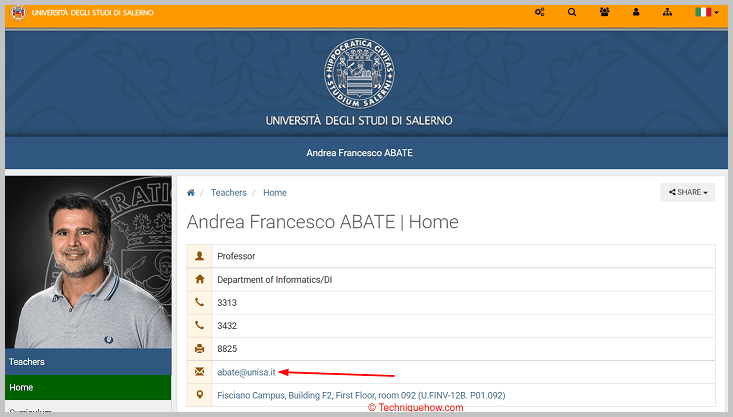The height and width of the screenshot is (417, 733).
Task: Select the Home sidebar menu item
Action: pos(88,388)
